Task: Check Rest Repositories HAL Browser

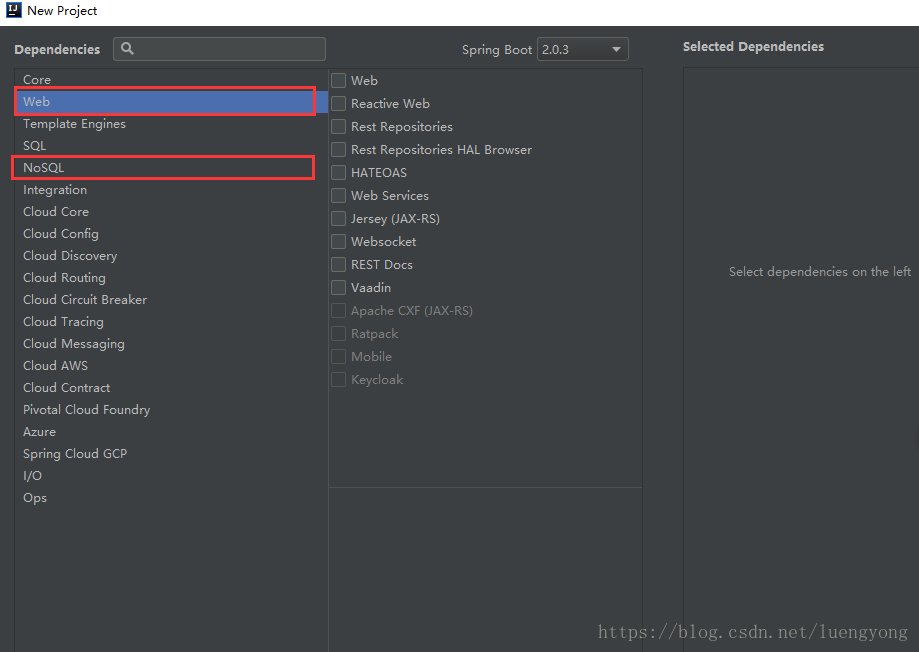Action: tap(339, 150)
